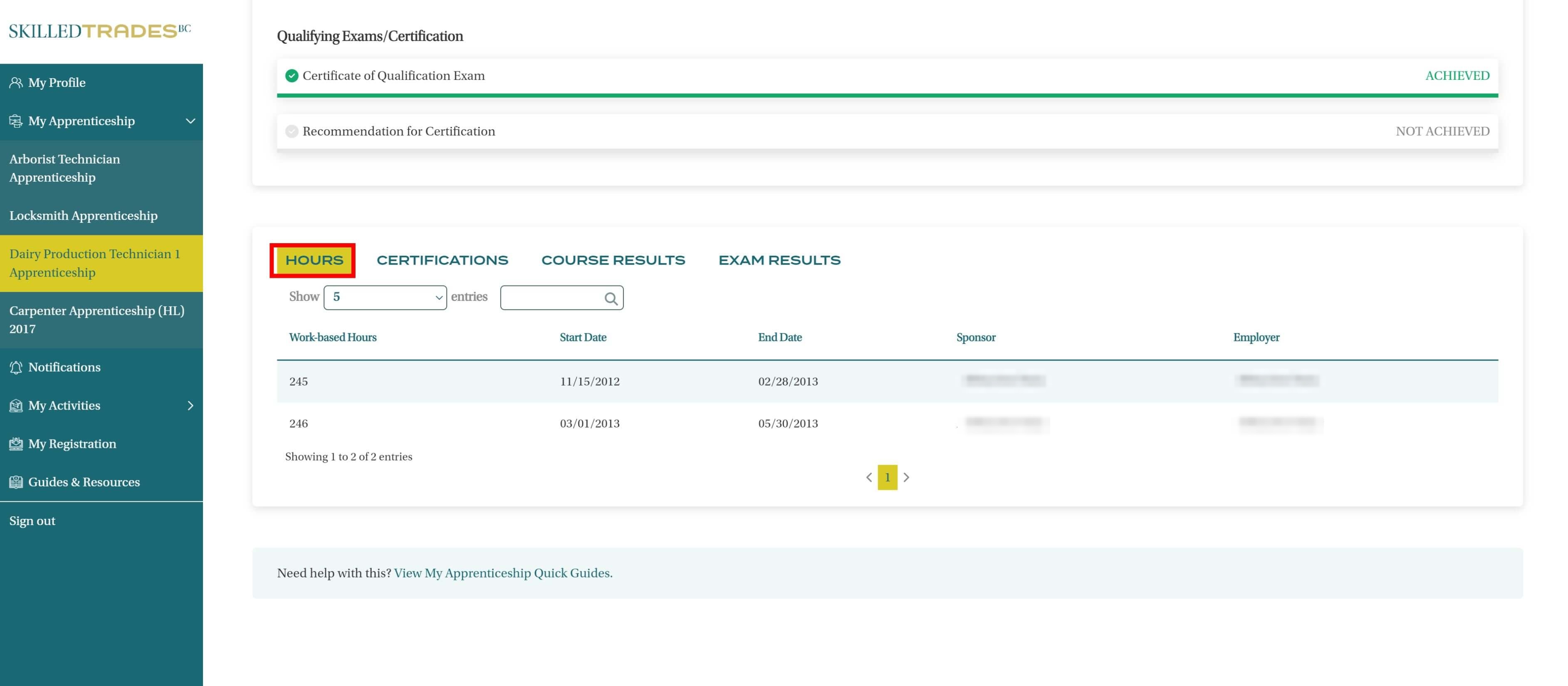Click the My Profile person icon

(x=16, y=83)
